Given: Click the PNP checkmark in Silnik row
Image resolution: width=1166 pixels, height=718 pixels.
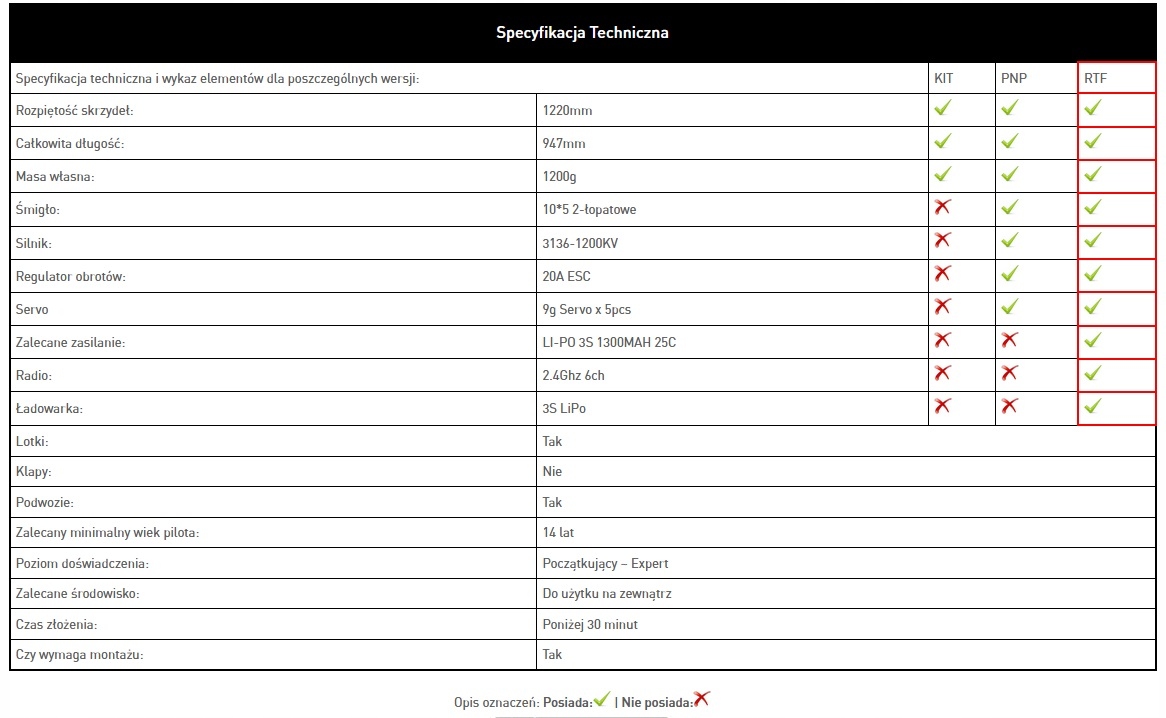Looking at the screenshot, I should coord(1010,240).
